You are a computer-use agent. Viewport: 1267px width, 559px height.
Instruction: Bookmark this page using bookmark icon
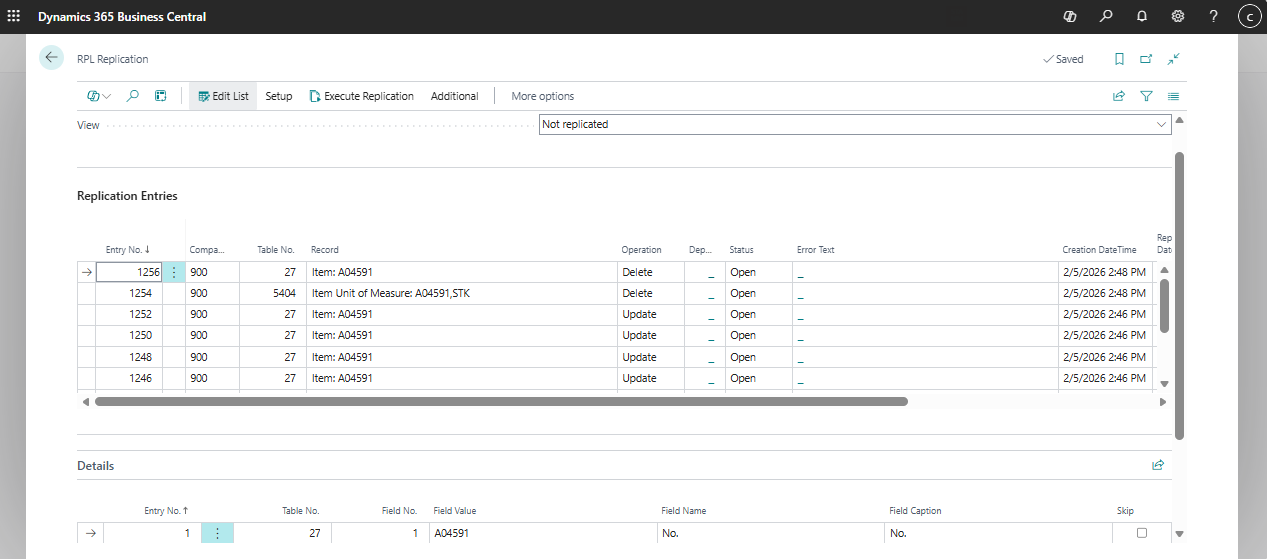tap(1119, 59)
